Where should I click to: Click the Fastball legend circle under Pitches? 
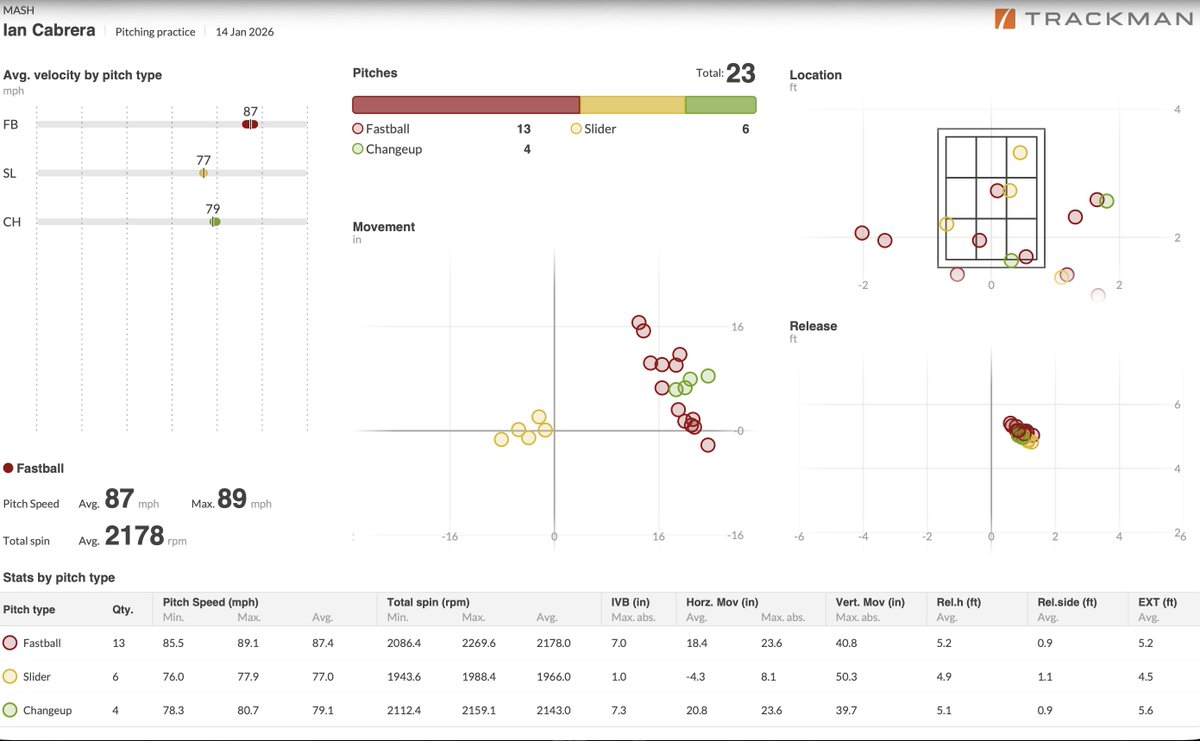pyautogui.click(x=358, y=129)
